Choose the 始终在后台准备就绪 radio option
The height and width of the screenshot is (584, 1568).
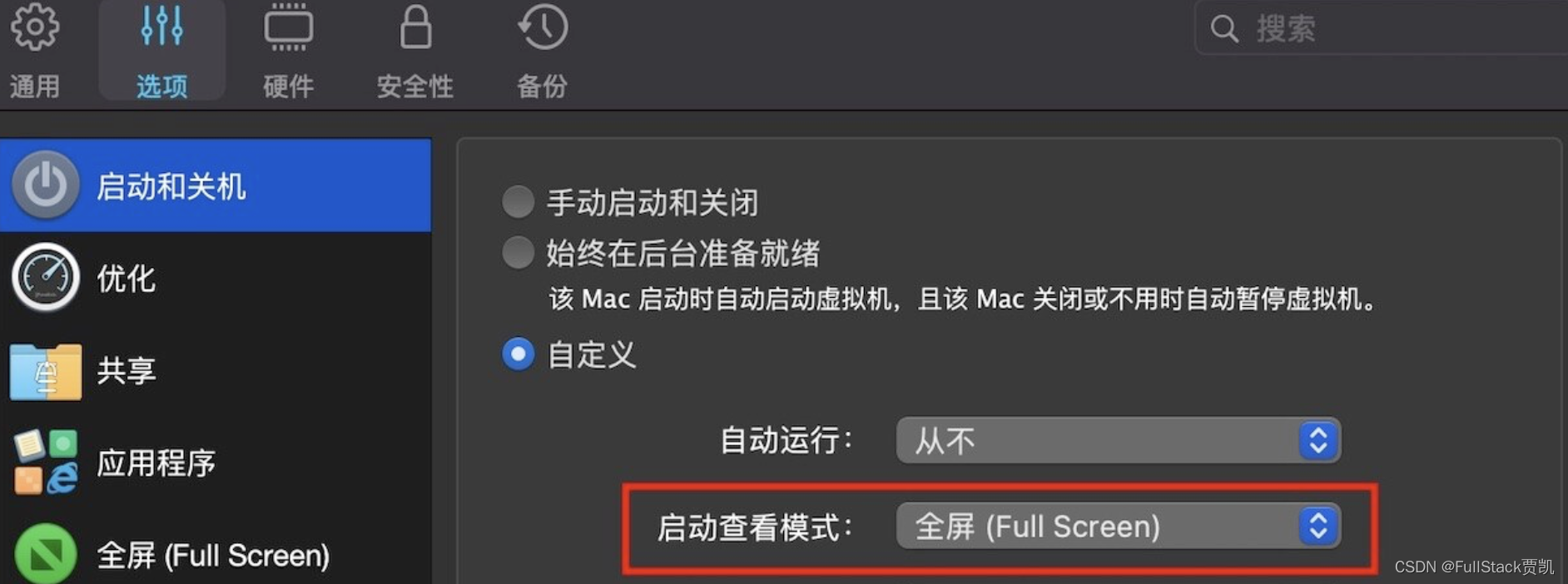(x=518, y=252)
